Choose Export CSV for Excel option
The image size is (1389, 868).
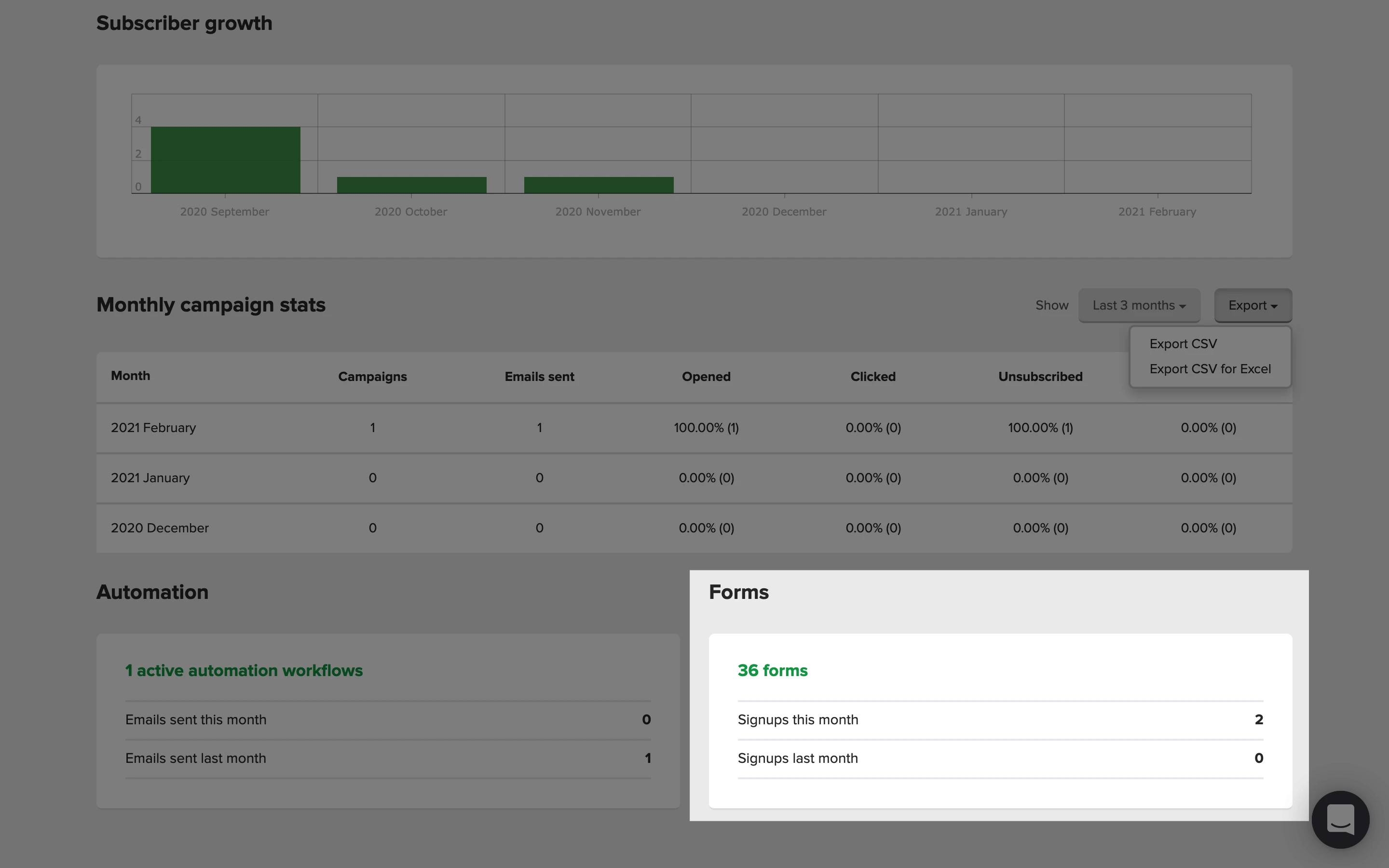point(1210,369)
